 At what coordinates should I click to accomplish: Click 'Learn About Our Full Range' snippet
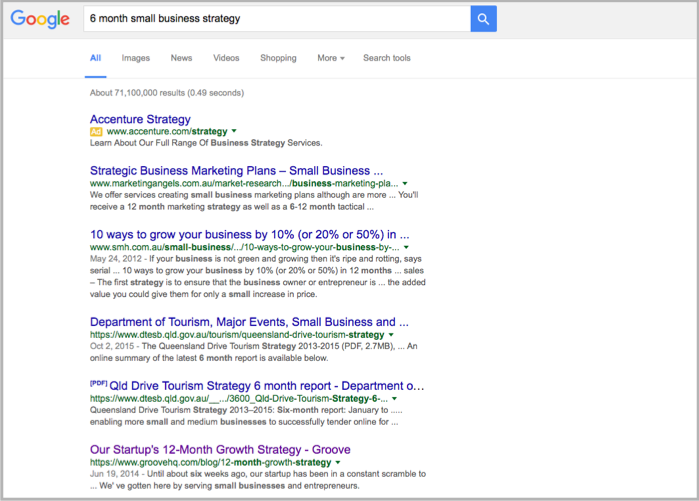click(x=206, y=143)
